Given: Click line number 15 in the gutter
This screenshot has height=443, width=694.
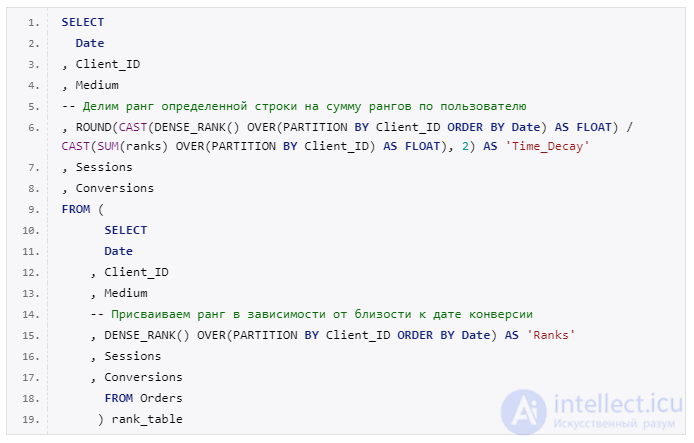Looking at the screenshot, I should pos(31,336).
